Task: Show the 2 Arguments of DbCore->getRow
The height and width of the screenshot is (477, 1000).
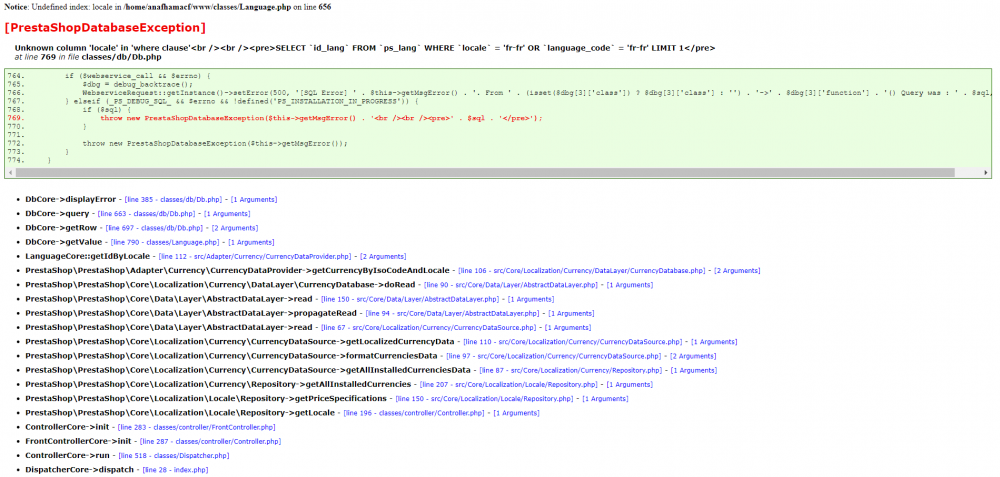Action: click(235, 228)
